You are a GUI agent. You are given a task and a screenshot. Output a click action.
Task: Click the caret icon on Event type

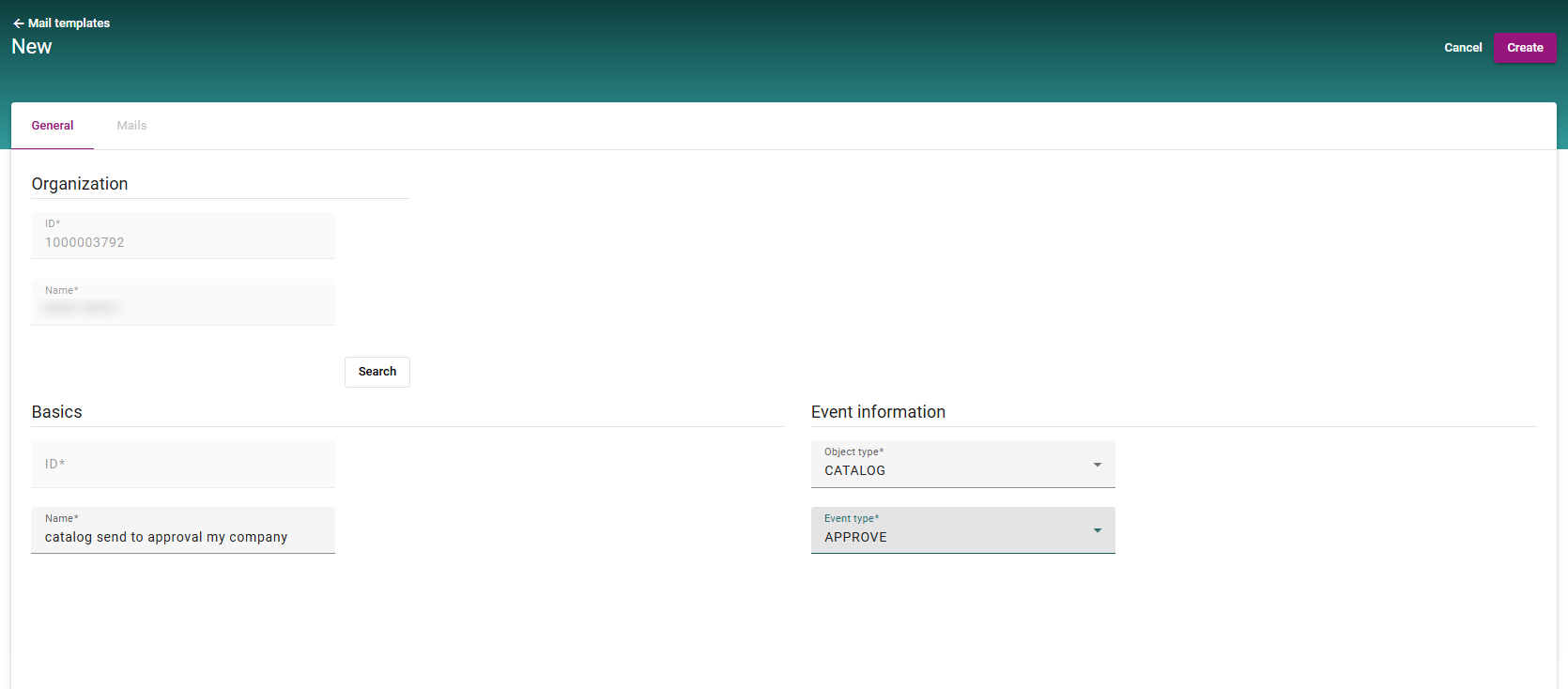pyautogui.click(x=1097, y=530)
